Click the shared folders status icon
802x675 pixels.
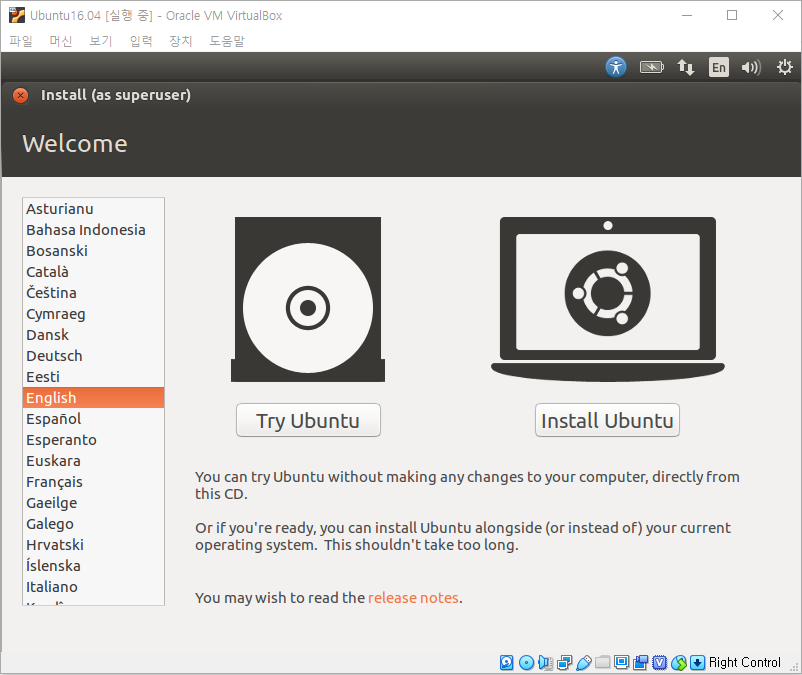coord(603,662)
